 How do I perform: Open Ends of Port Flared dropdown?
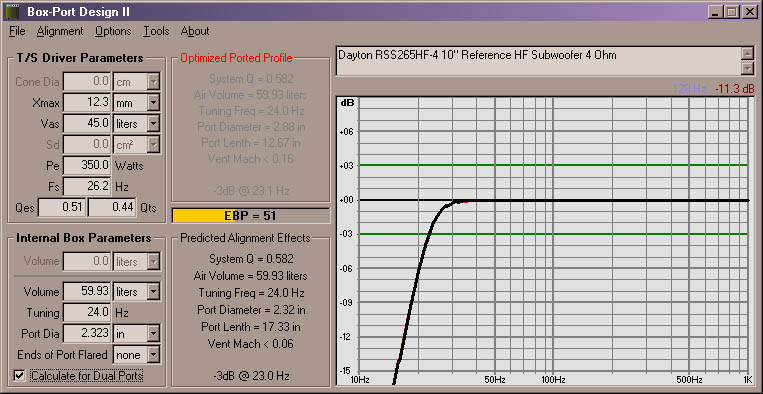point(153,355)
